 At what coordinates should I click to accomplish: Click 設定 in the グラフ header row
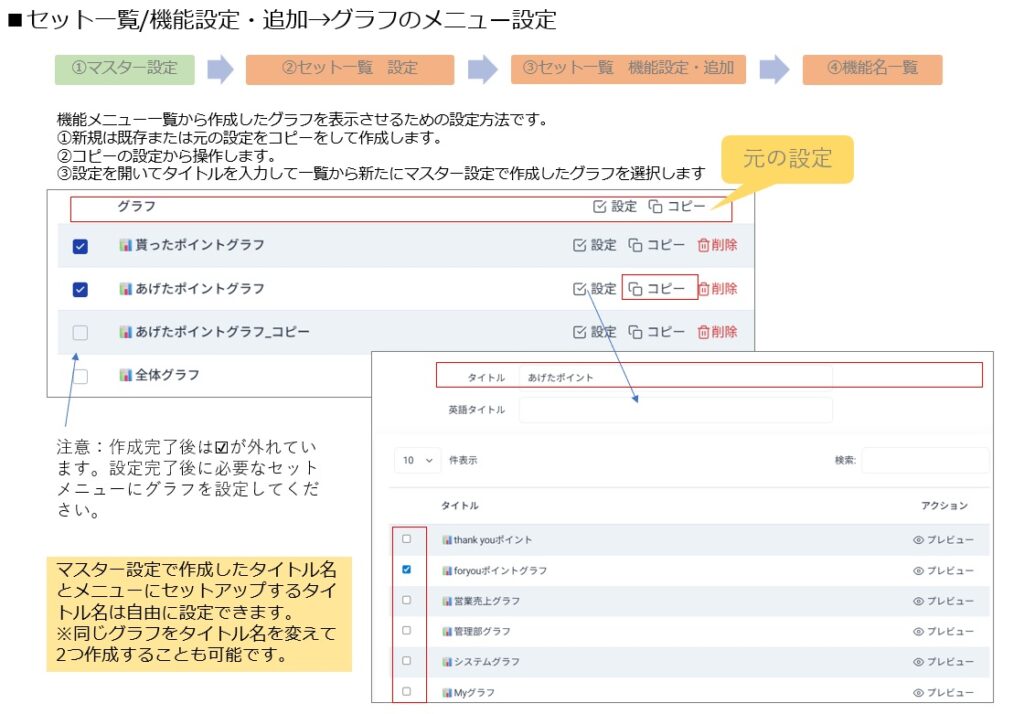point(614,207)
